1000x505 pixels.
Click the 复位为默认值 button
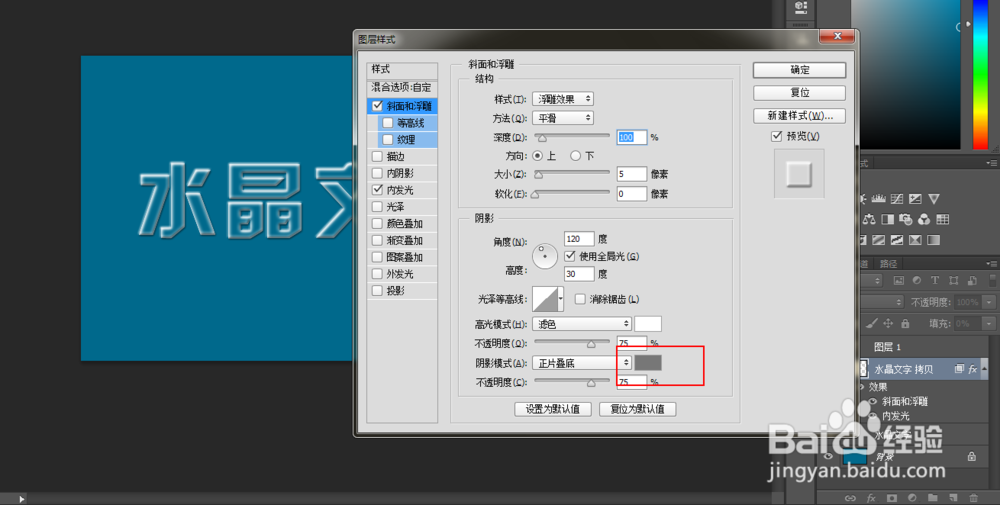coord(638,409)
